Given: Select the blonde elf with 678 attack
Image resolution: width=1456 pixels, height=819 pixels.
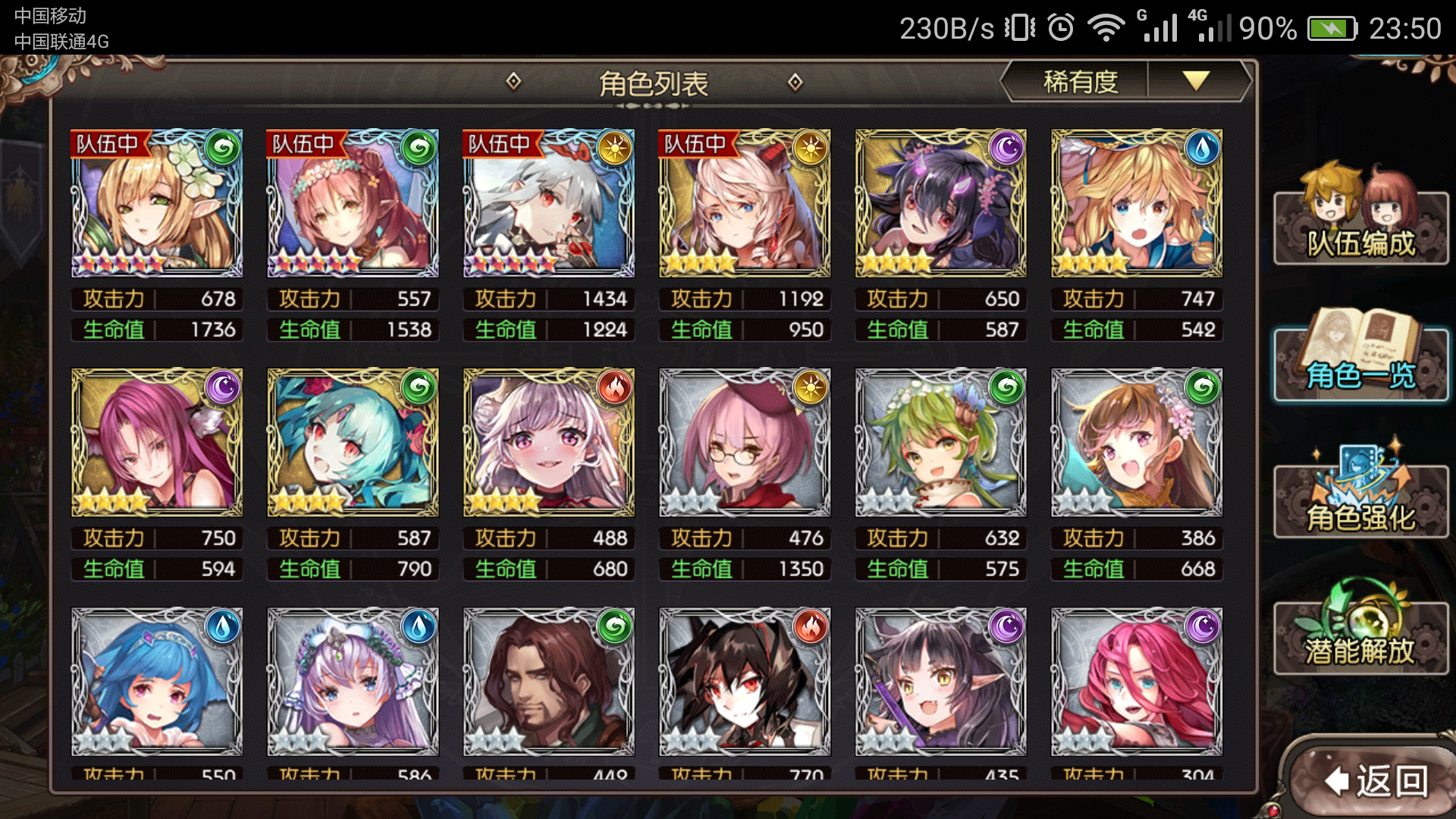Looking at the screenshot, I should coord(157,202).
